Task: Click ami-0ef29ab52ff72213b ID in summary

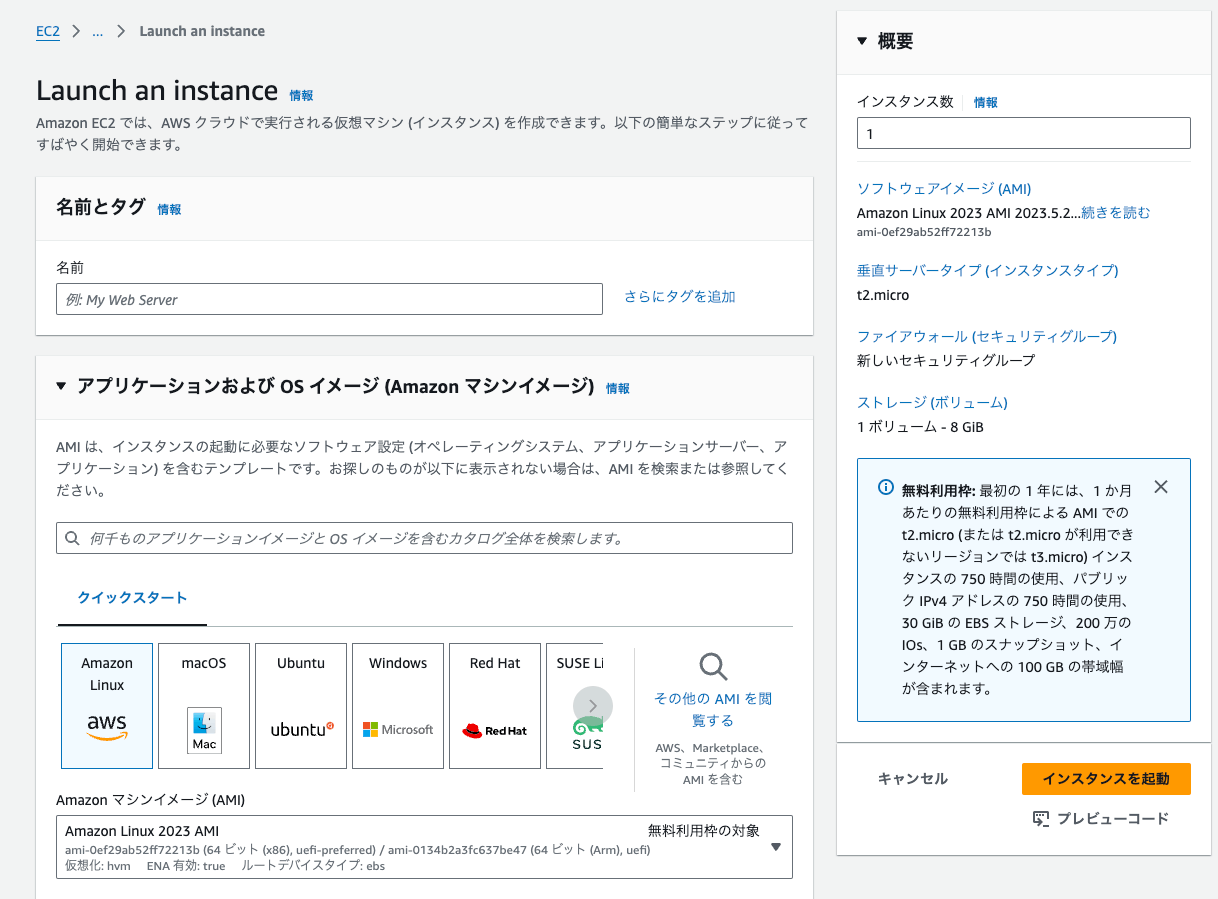Action: coord(924,232)
